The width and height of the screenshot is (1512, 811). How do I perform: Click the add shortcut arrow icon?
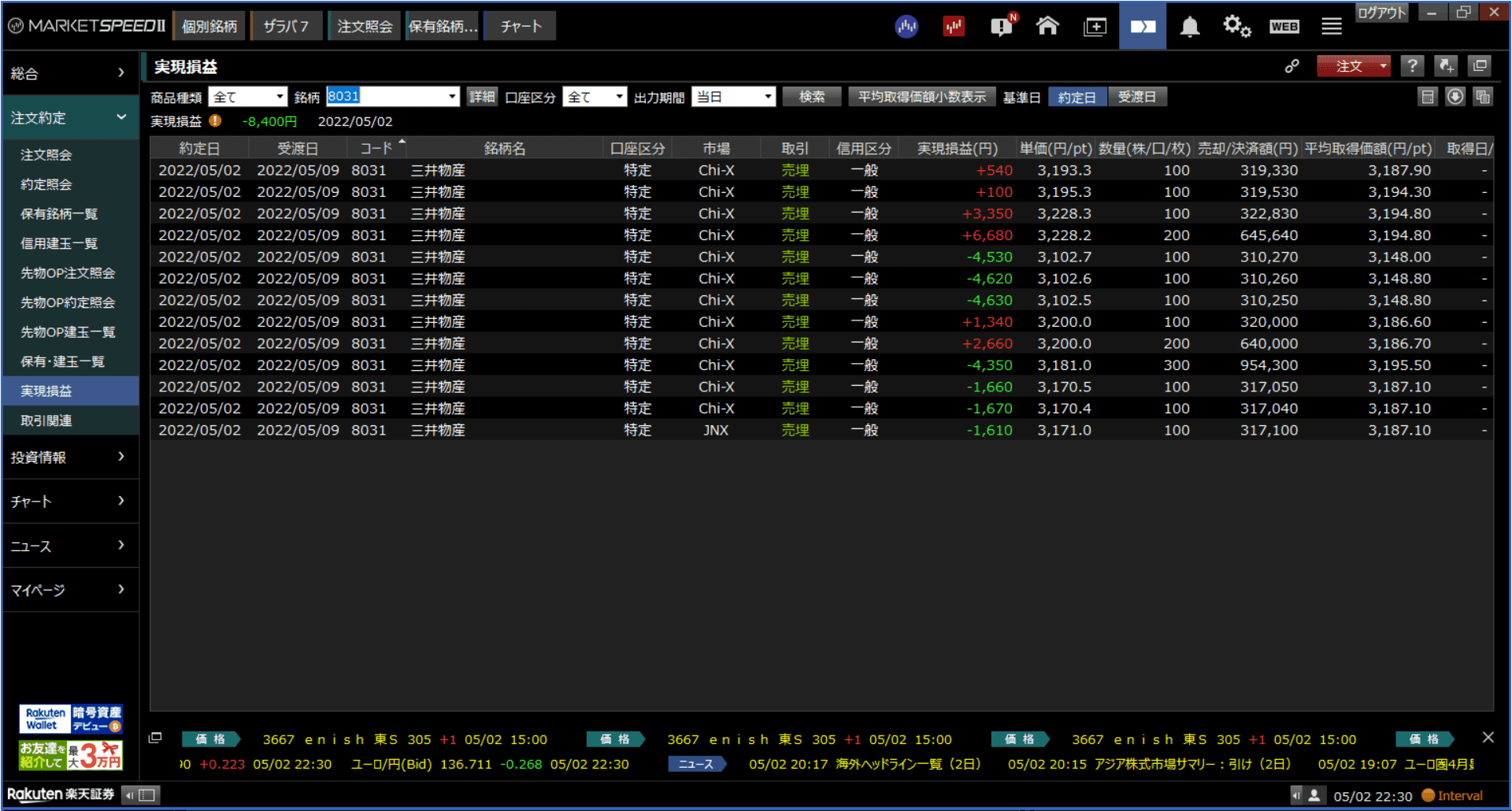point(1446,66)
